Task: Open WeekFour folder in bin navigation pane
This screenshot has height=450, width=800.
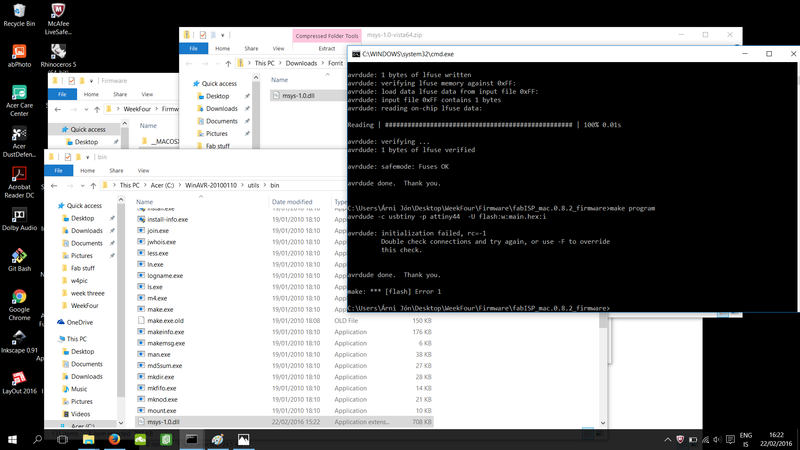Action: [x=85, y=306]
